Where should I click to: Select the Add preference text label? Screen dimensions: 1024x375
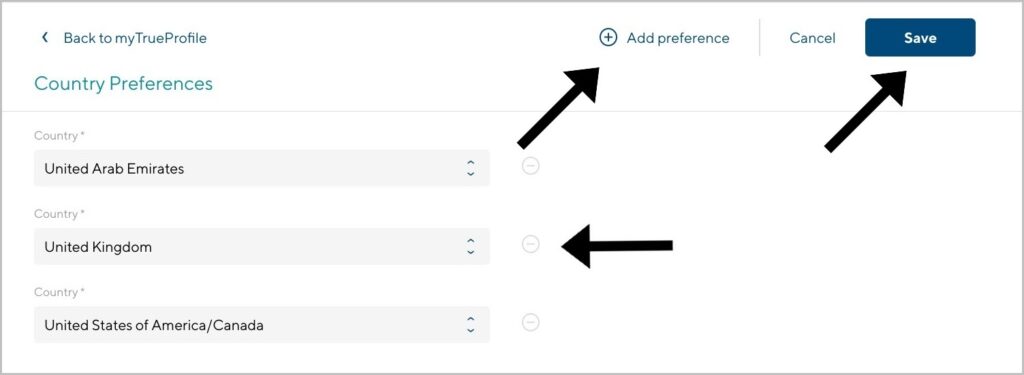[x=678, y=38]
